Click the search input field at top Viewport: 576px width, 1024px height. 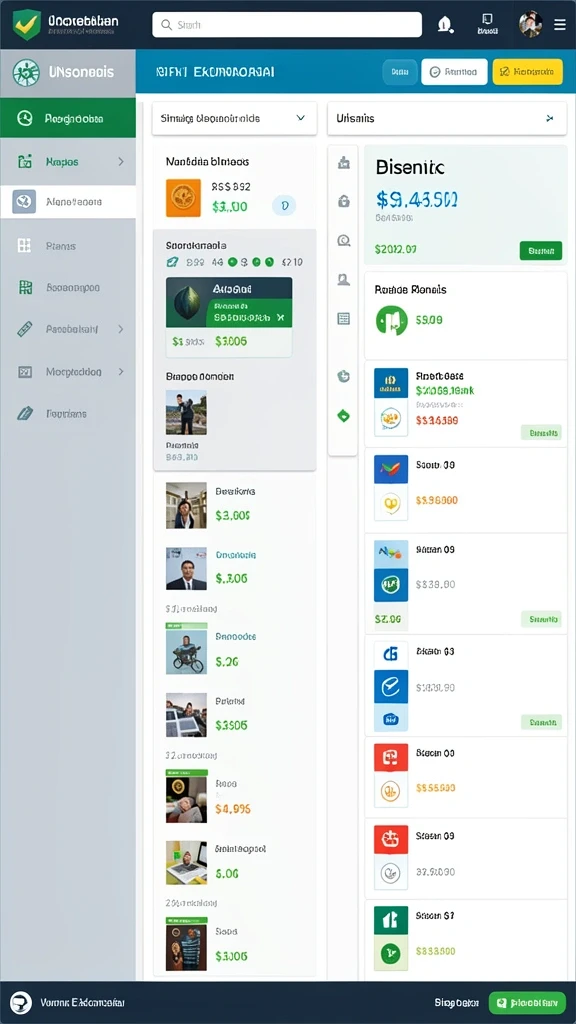tap(287, 25)
